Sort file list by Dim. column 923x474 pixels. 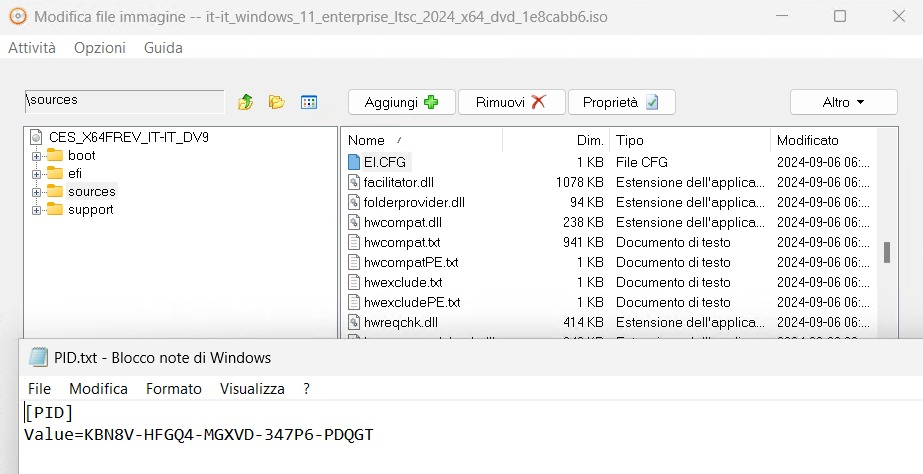coord(556,140)
